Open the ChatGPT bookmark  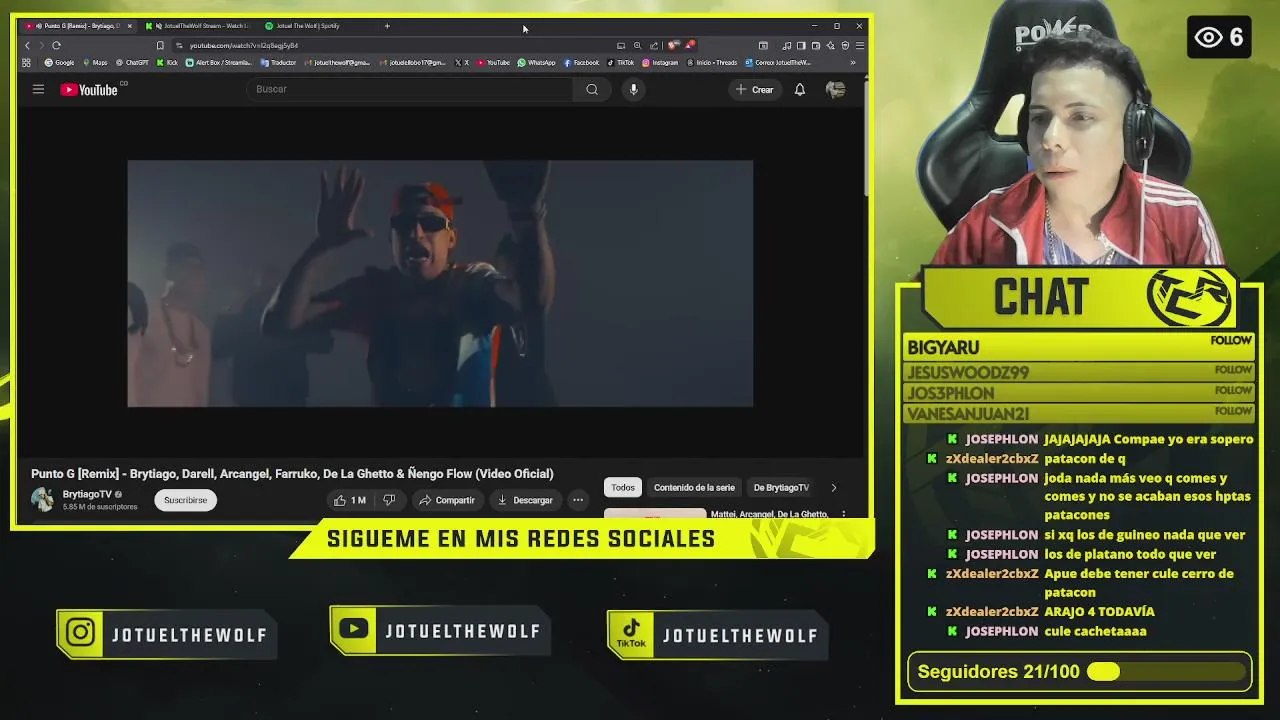(132, 62)
